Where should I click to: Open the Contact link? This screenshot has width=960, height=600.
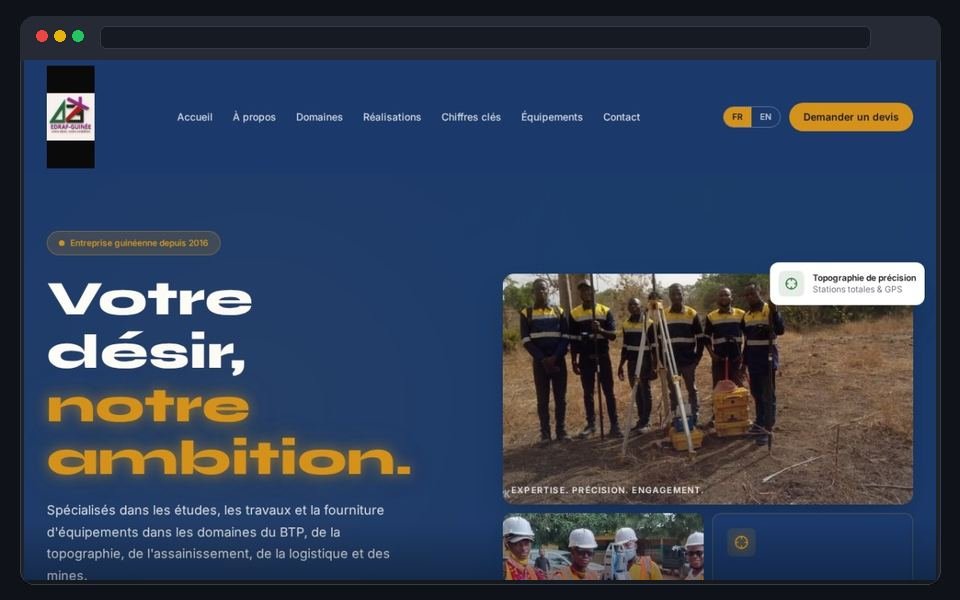(x=621, y=117)
